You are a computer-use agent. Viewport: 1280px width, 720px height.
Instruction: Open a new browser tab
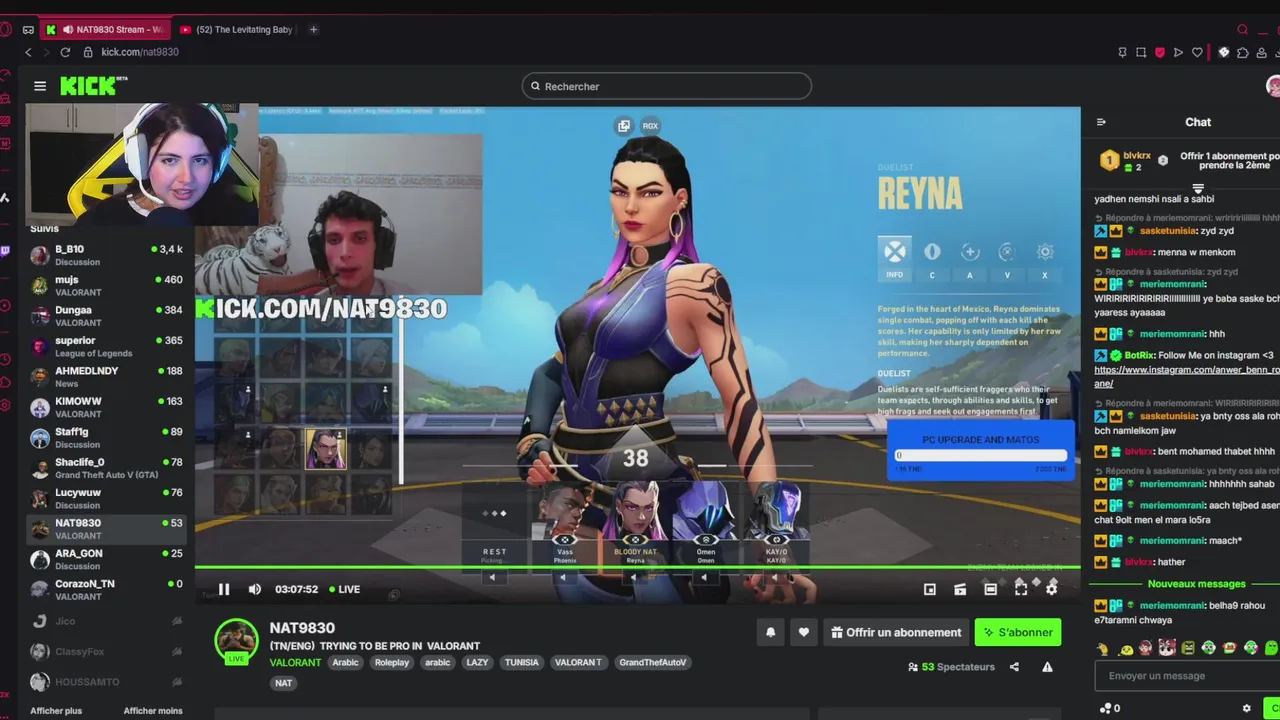click(x=313, y=30)
